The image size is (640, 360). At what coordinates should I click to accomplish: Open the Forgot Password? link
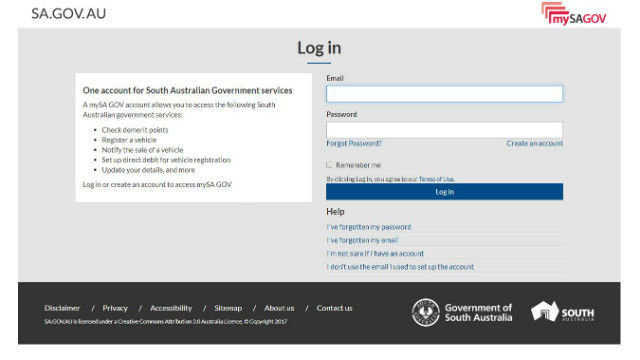354,143
